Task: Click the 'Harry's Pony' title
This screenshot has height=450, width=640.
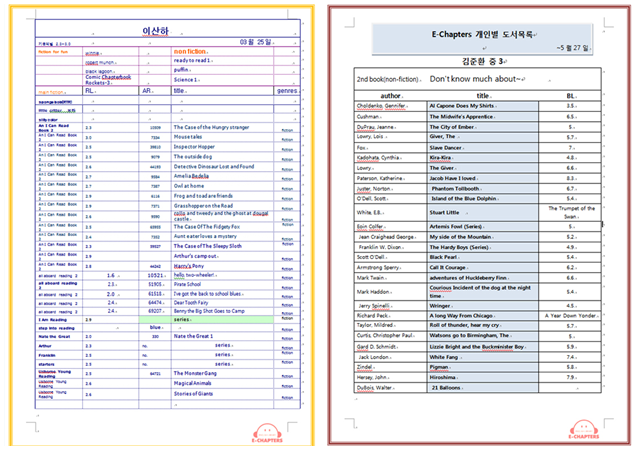Action: coord(189,266)
